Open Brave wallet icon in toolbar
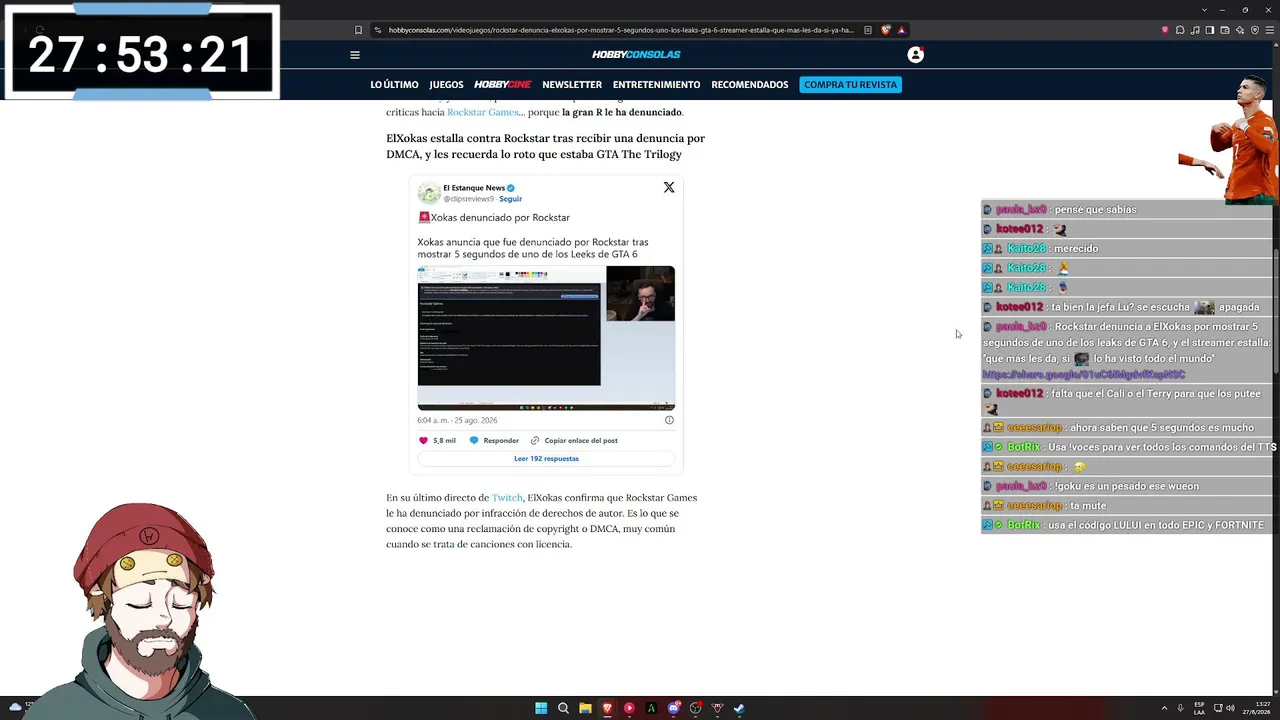Screen dimensions: 1280x720 pyautogui.click(x=1225, y=30)
